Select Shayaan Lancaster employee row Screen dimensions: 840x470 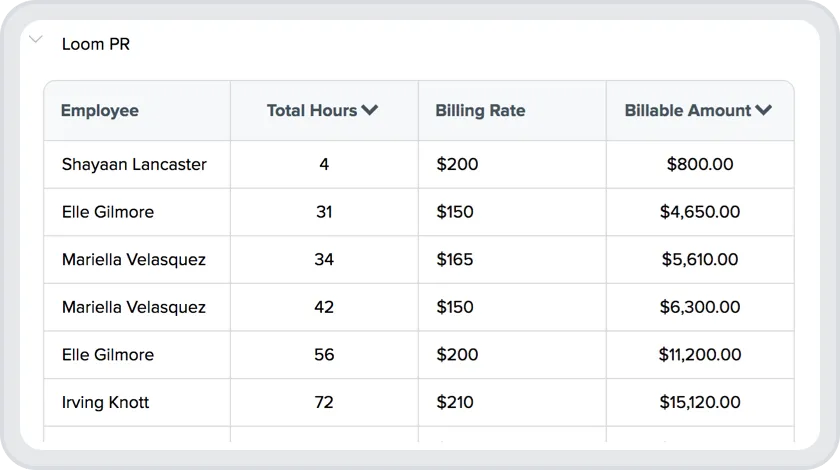tap(134, 164)
